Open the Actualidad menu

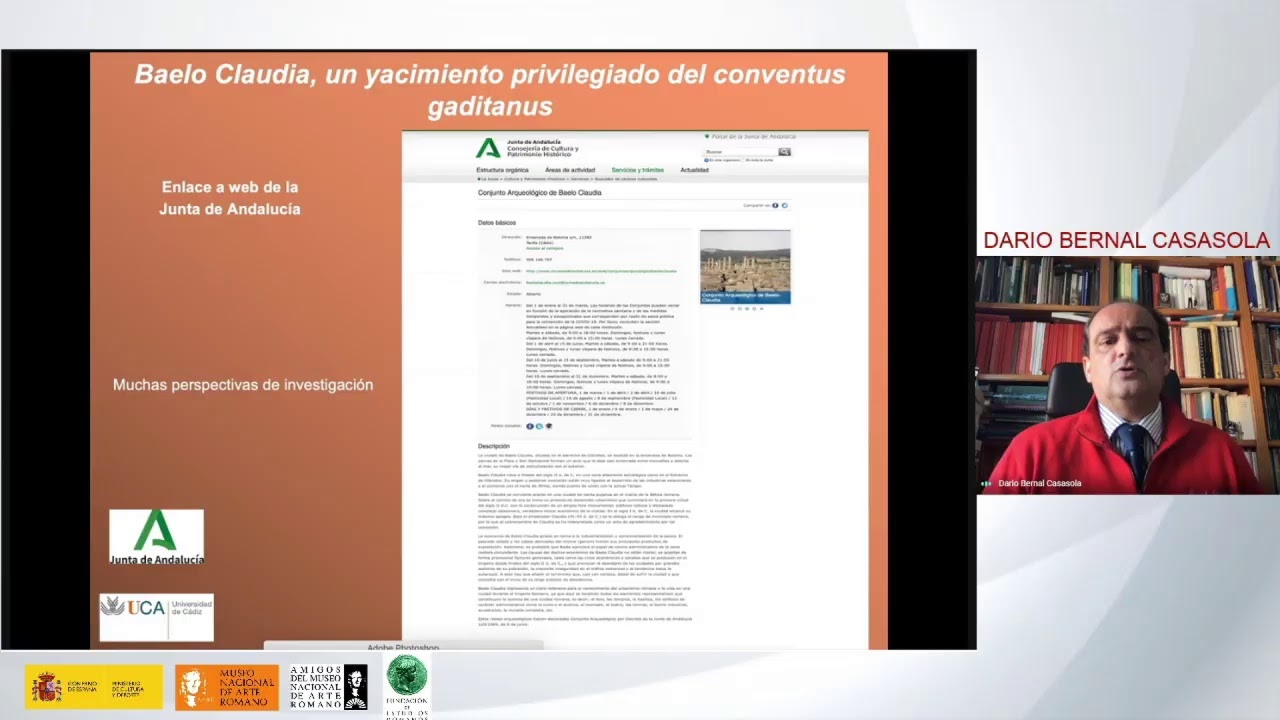[x=694, y=170]
